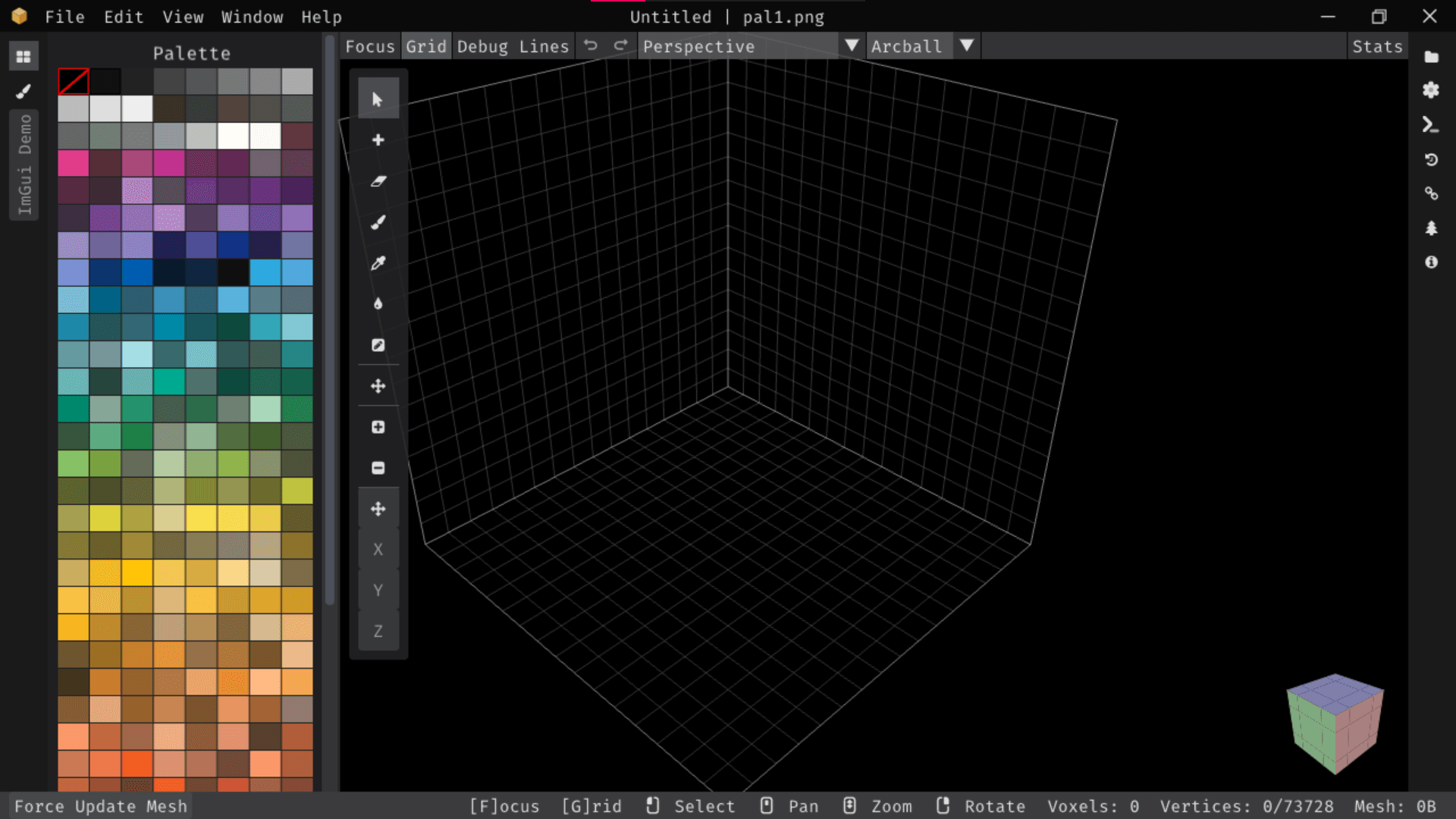The image size is (1456, 819).
Task: Select the eyedropper color picker tool
Action: click(378, 263)
